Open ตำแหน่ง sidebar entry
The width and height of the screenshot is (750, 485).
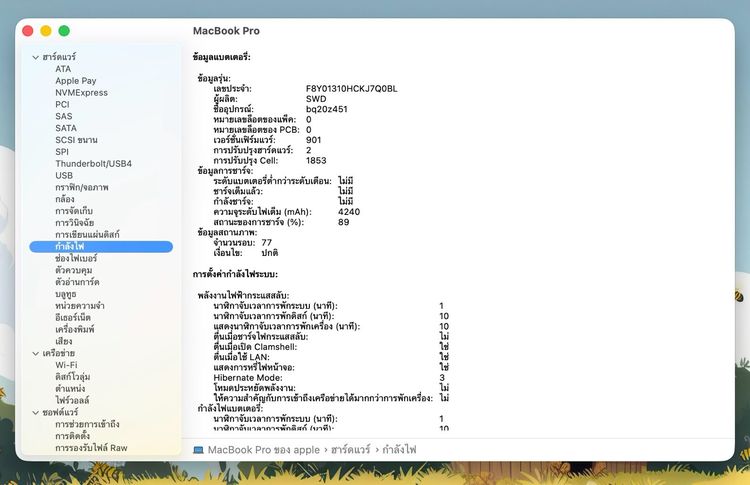point(70,389)
